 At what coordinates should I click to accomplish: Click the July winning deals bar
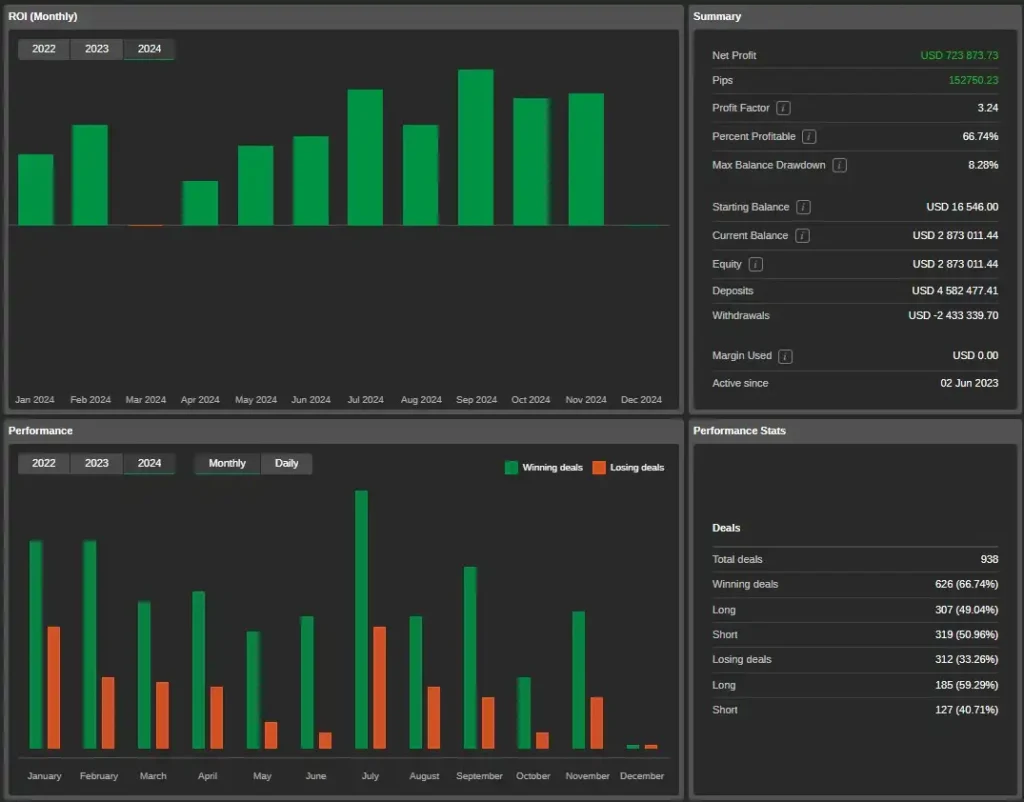pyautogui.click(x=361, y=619)
